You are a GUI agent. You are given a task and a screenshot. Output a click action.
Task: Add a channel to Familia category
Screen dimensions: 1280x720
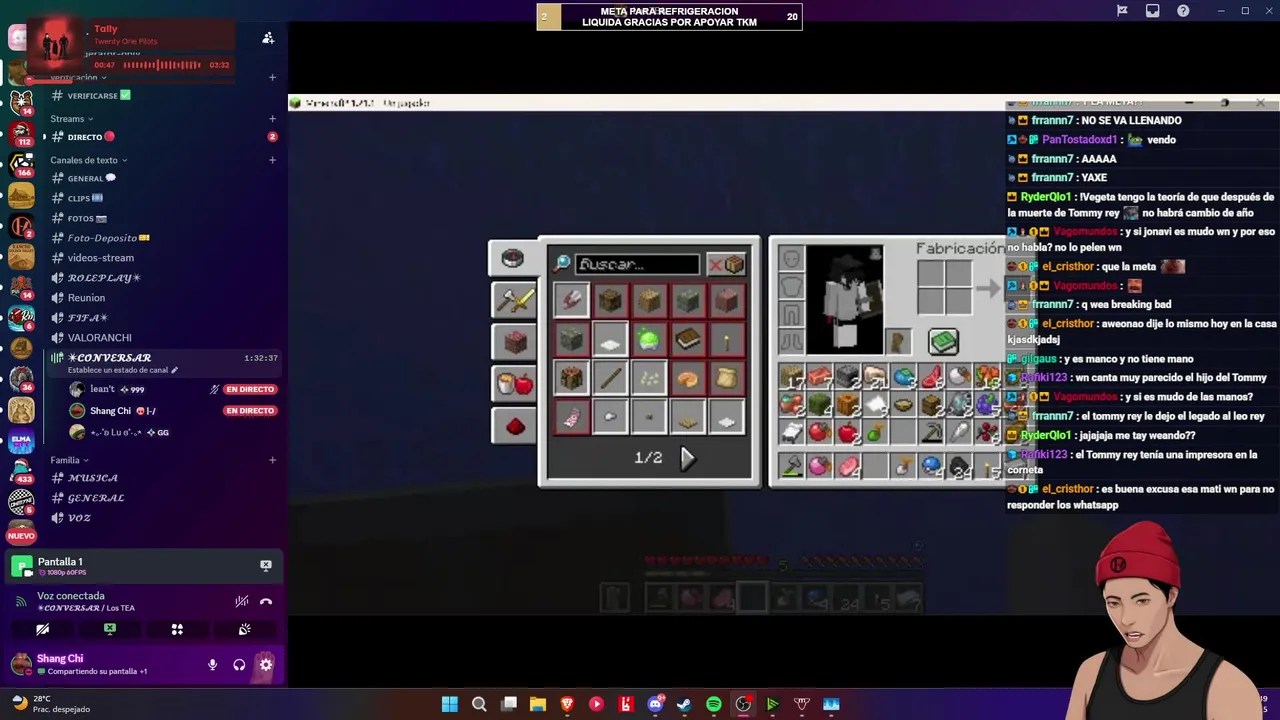(x=272, y=460)
